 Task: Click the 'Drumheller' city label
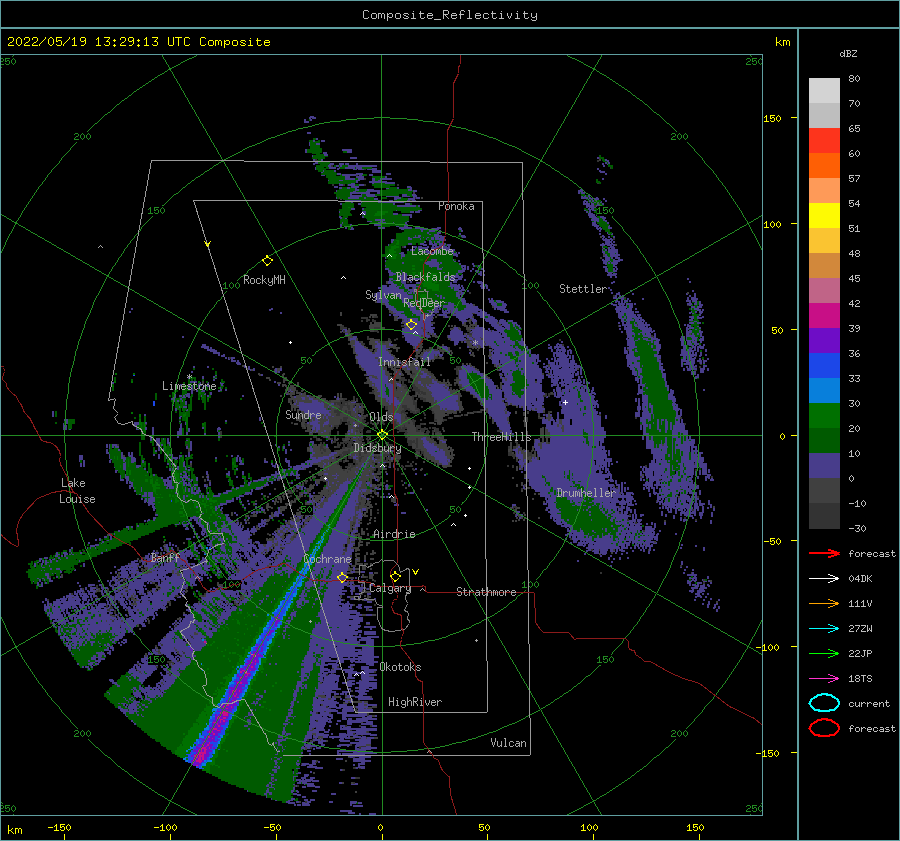tap(585, 493)
